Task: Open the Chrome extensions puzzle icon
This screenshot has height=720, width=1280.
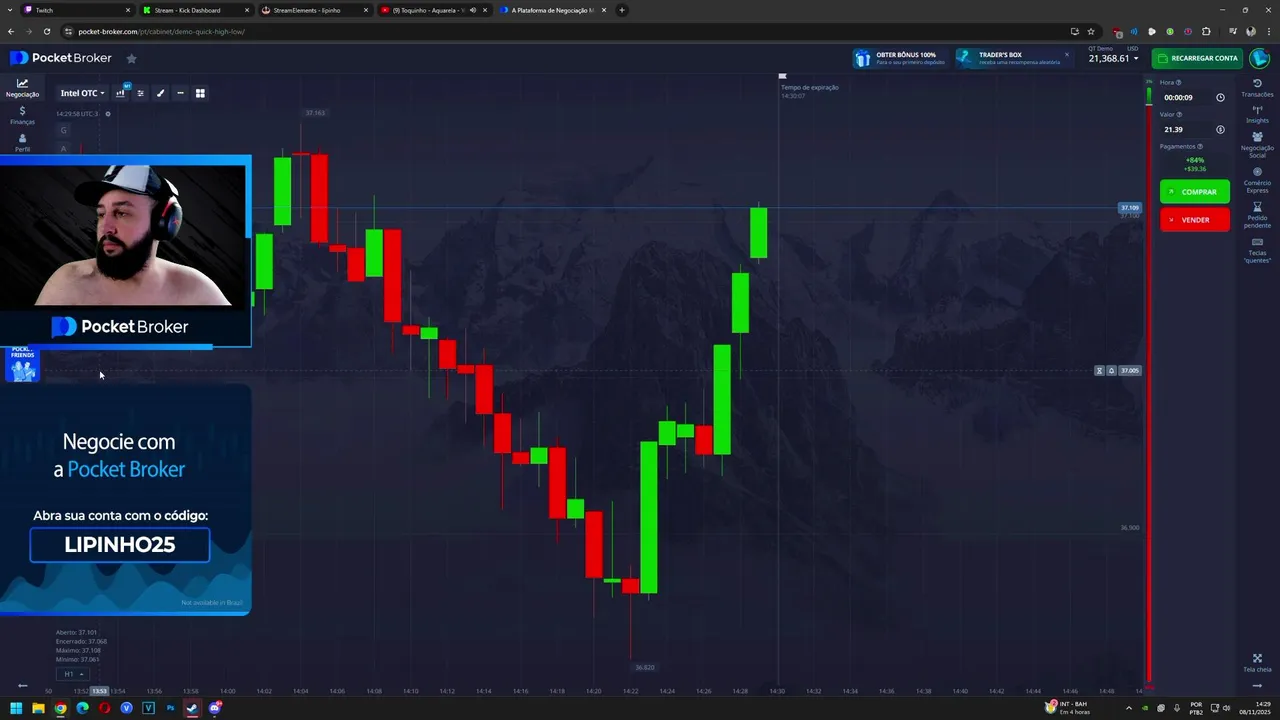Action: [x=1206, y=31]
